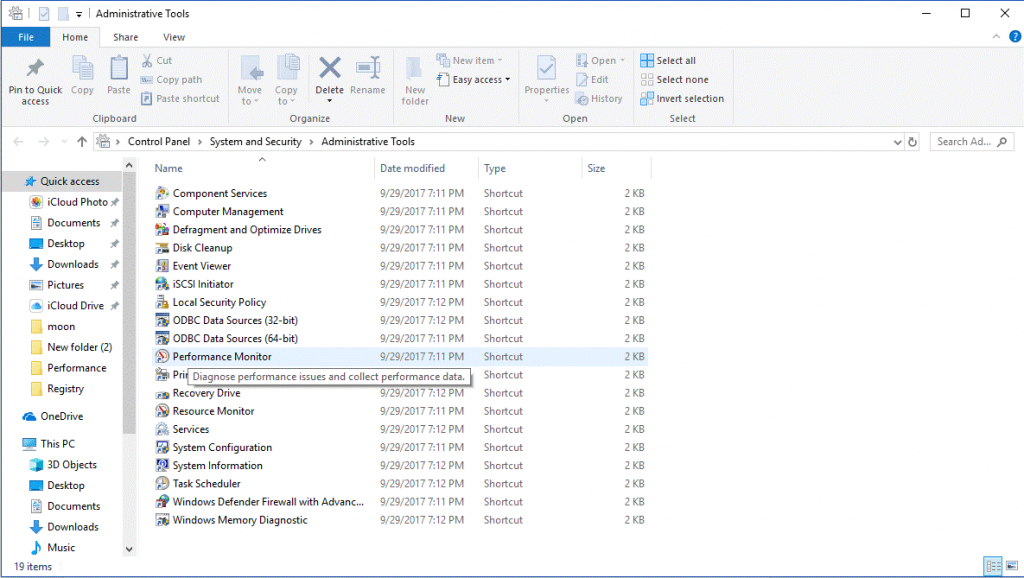Choose Select all in ribbon
Screen dimensions: 1024x578
(668, 61)
